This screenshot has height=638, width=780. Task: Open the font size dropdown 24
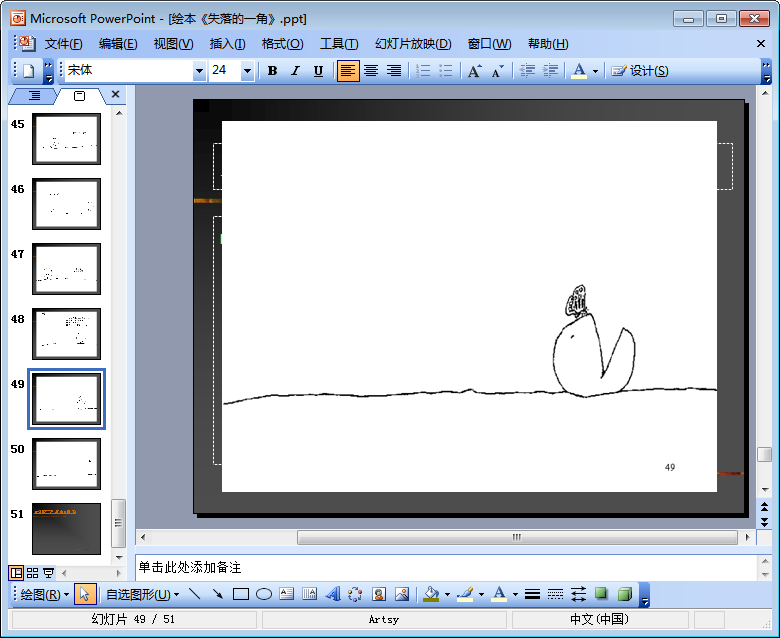point(247,71)
